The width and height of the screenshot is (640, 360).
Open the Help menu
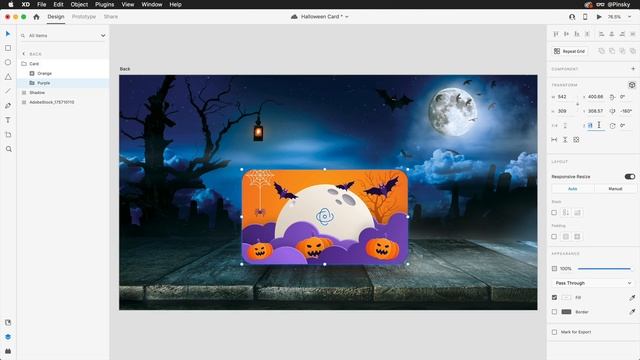coord(176,4)
